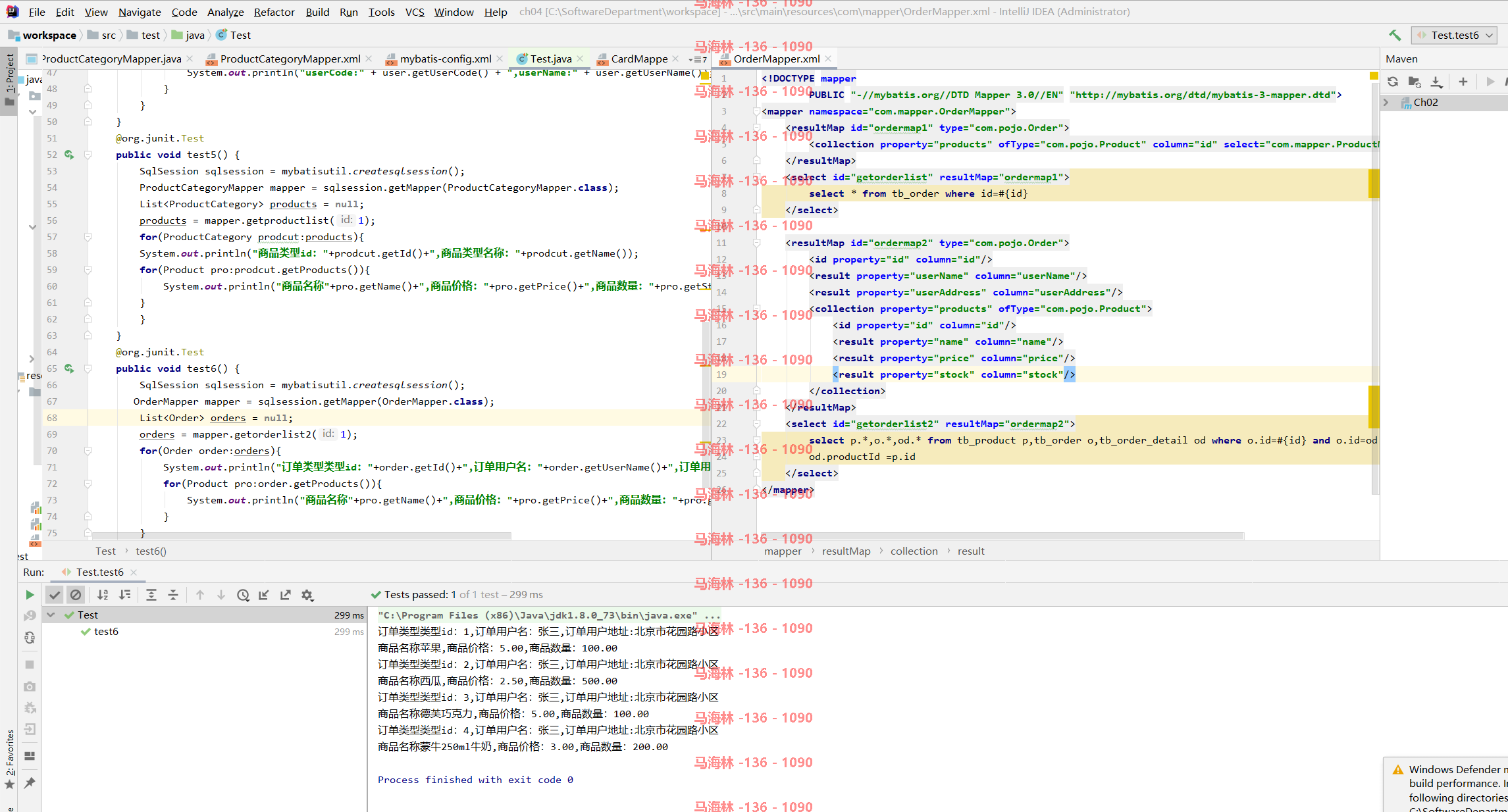Import test results icon

tap(264, 595)
